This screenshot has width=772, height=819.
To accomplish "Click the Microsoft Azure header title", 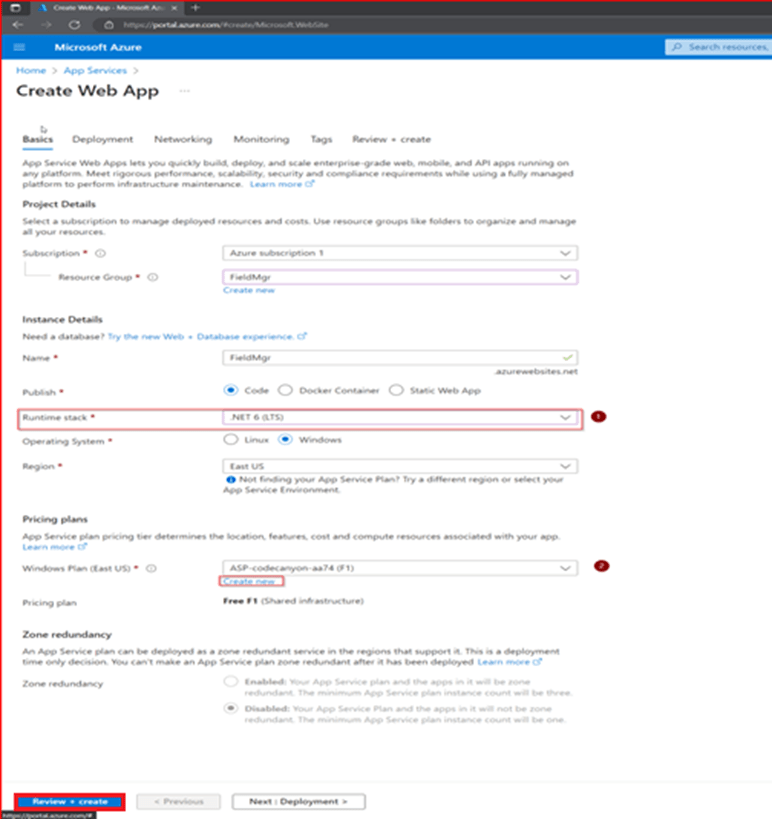I will click(98, 47).
